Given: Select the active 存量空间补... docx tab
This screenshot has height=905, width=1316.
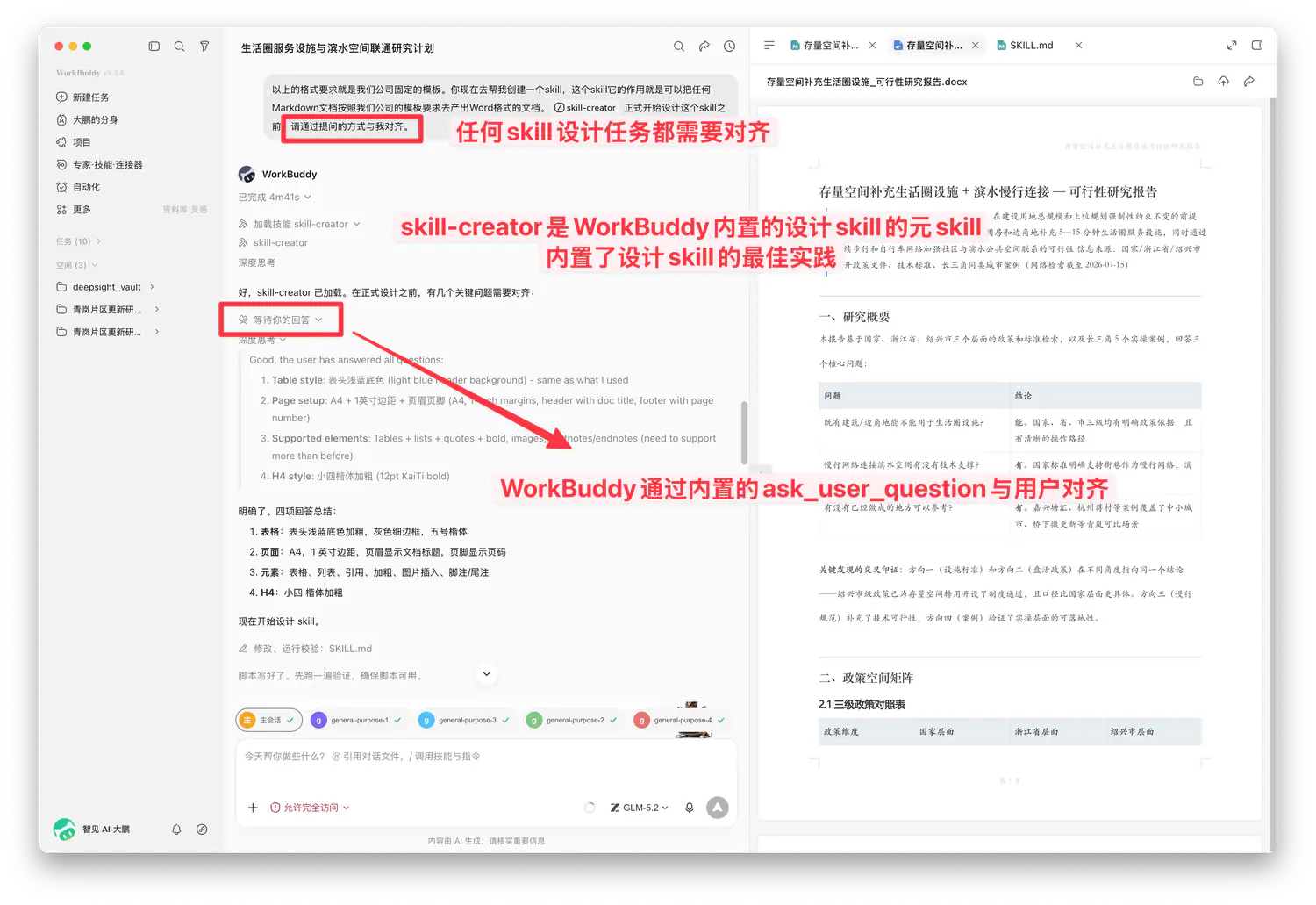Looking at the screenshot, I should coord(928,46).
